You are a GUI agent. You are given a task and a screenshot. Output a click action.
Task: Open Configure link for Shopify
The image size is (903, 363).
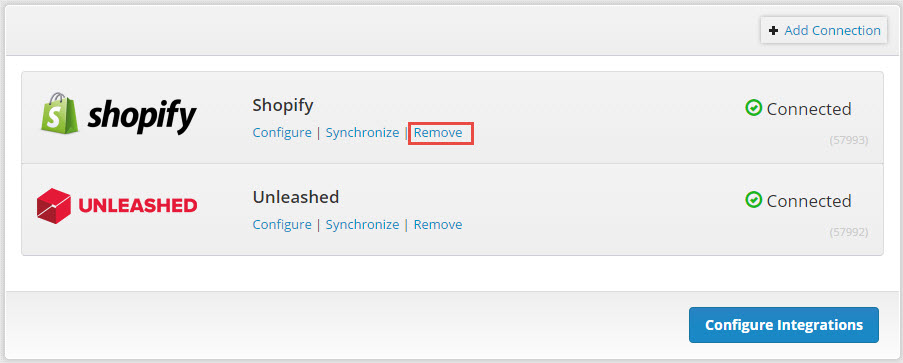coord(282,133)
